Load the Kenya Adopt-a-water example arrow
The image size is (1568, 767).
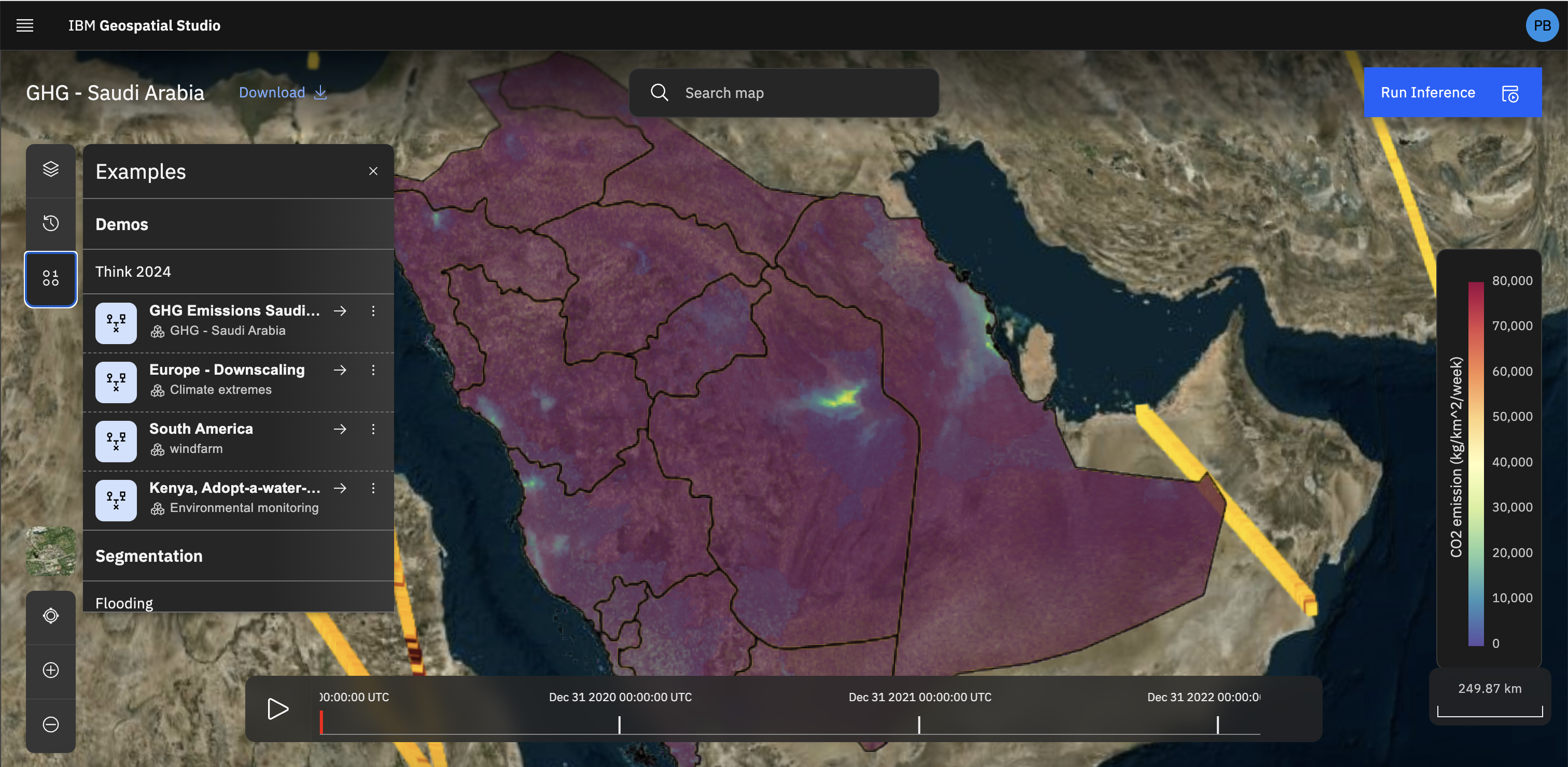tap(340, 488)
